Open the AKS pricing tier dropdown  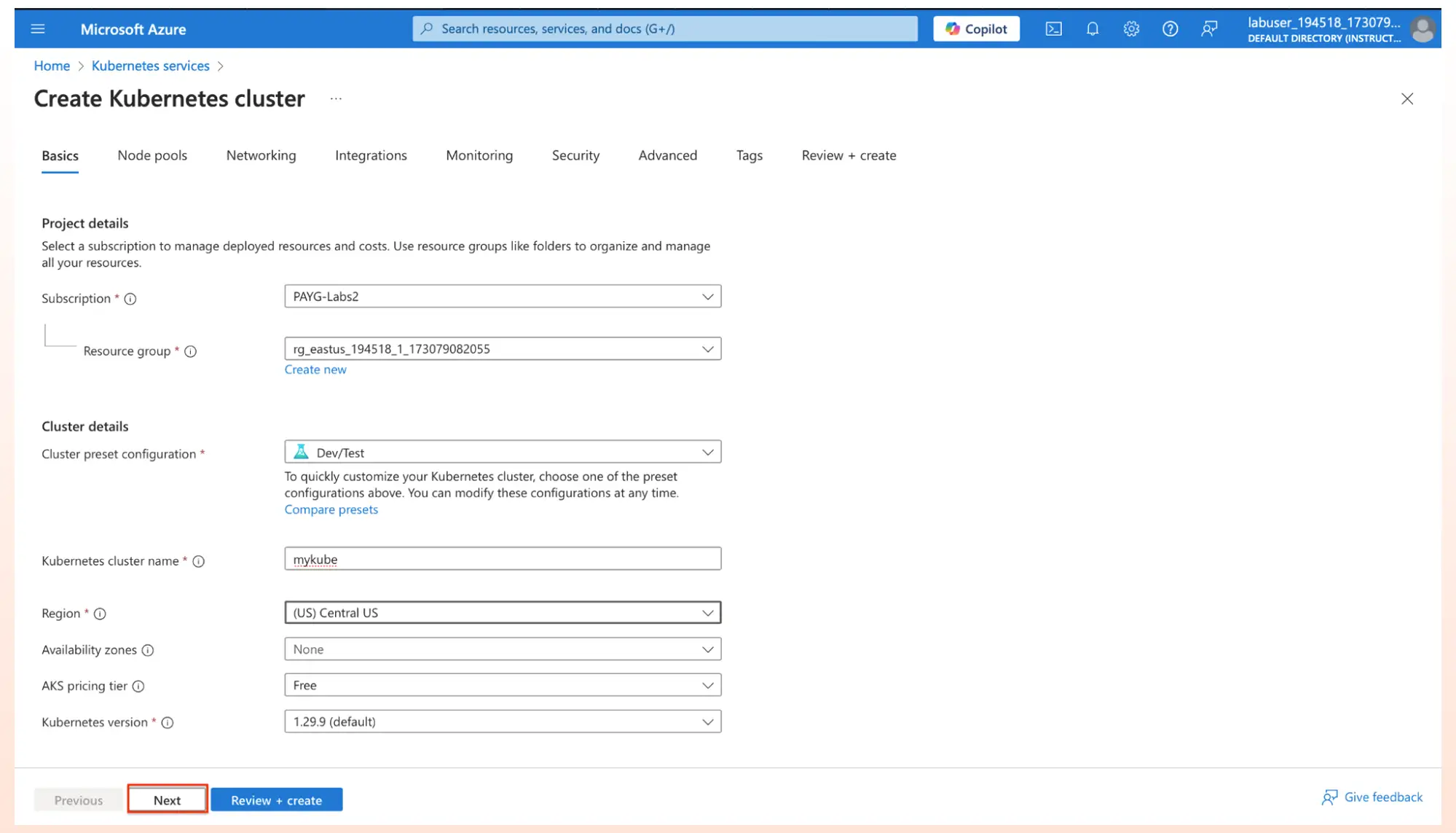pyautogui.click(x=503, y=685)
